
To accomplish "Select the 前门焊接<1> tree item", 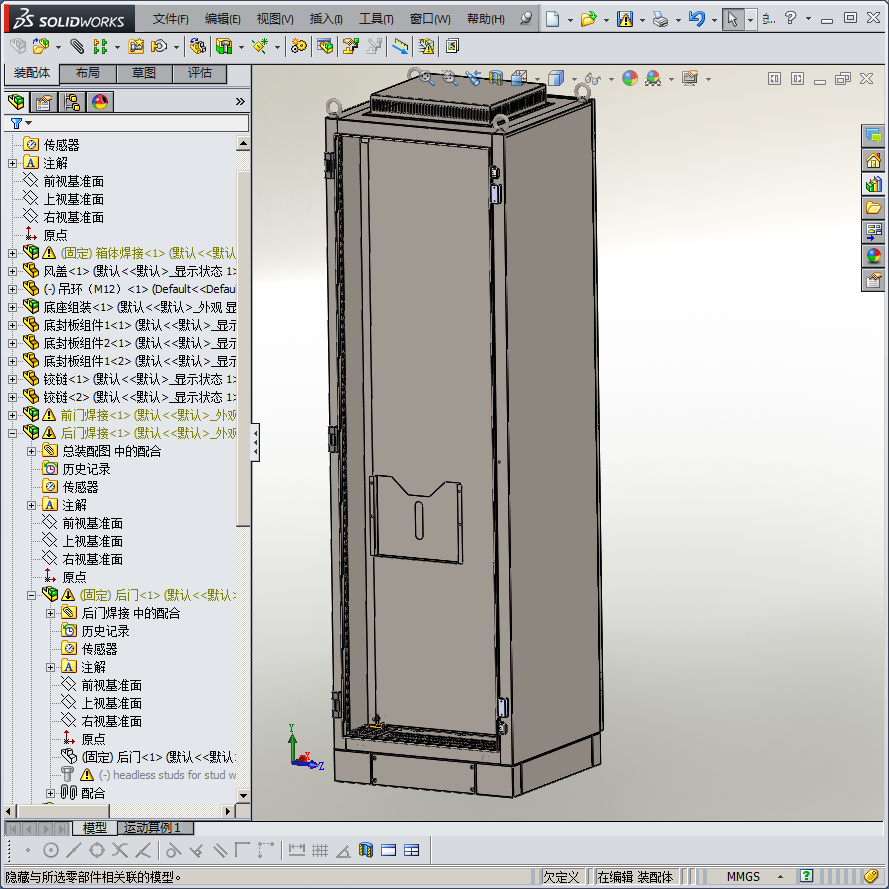I will coord(148,416).
